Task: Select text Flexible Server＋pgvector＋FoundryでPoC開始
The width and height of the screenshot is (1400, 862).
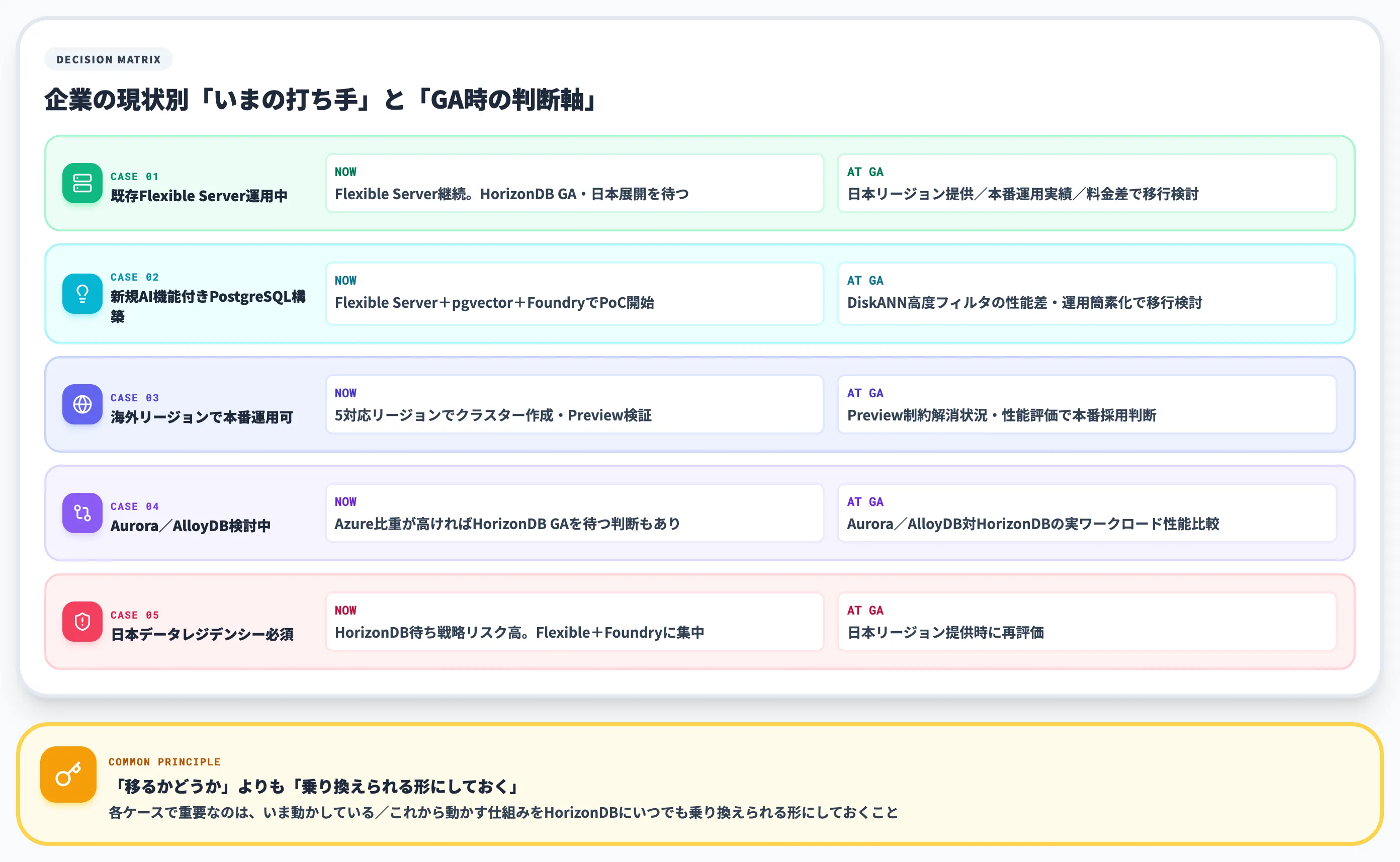Action: 494,302
